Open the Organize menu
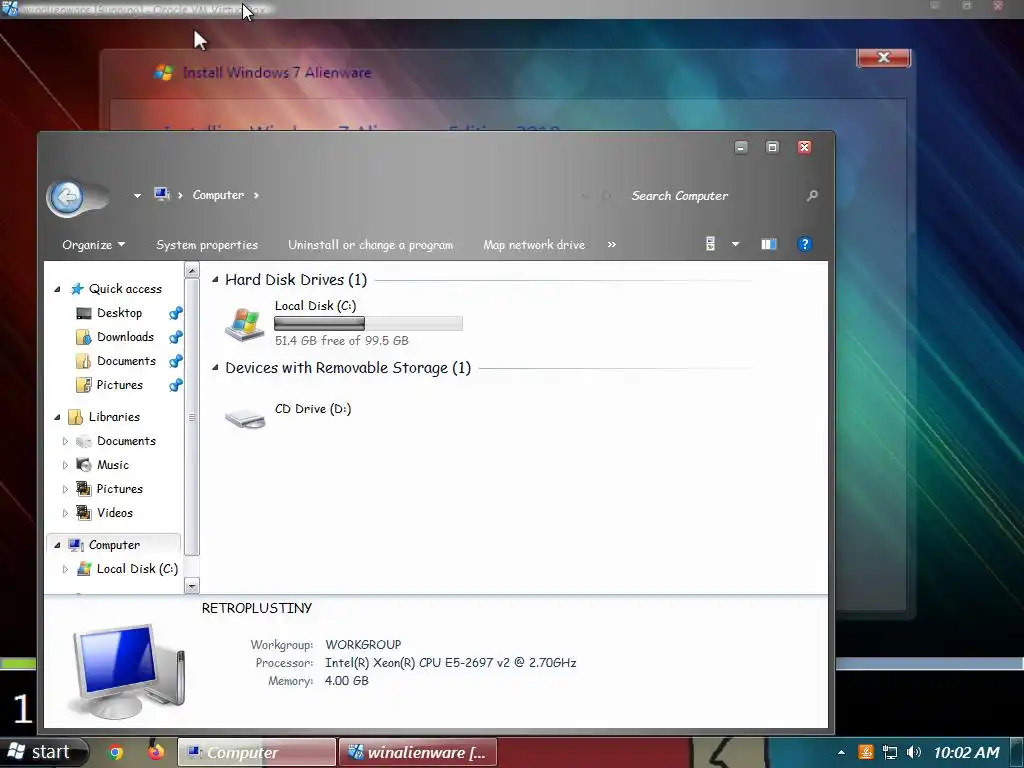This screenshot has height=768, width=1024. click(x=93, y=245)
